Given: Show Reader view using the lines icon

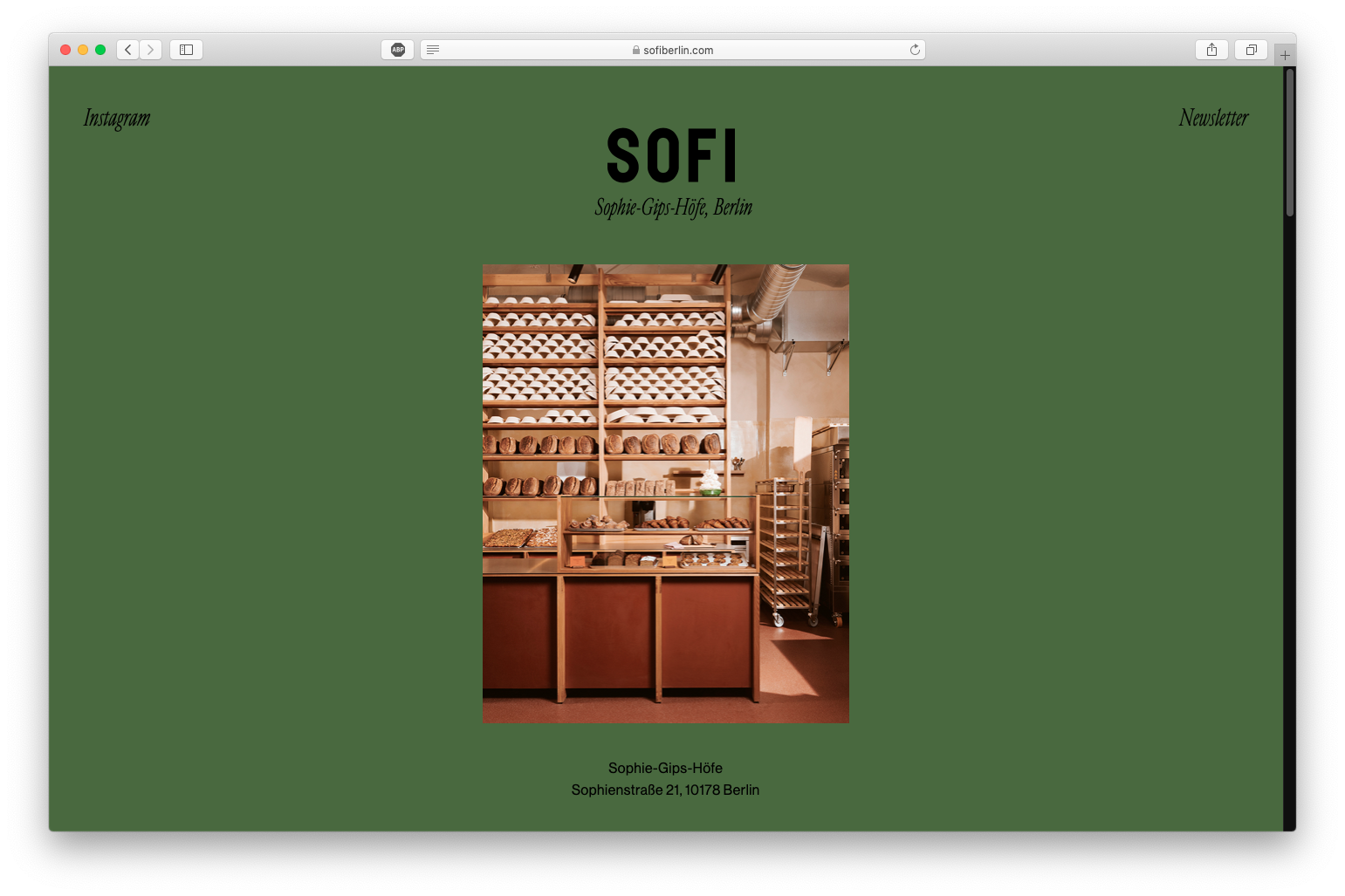Looking at the screenshot, I should coord(433,50).
